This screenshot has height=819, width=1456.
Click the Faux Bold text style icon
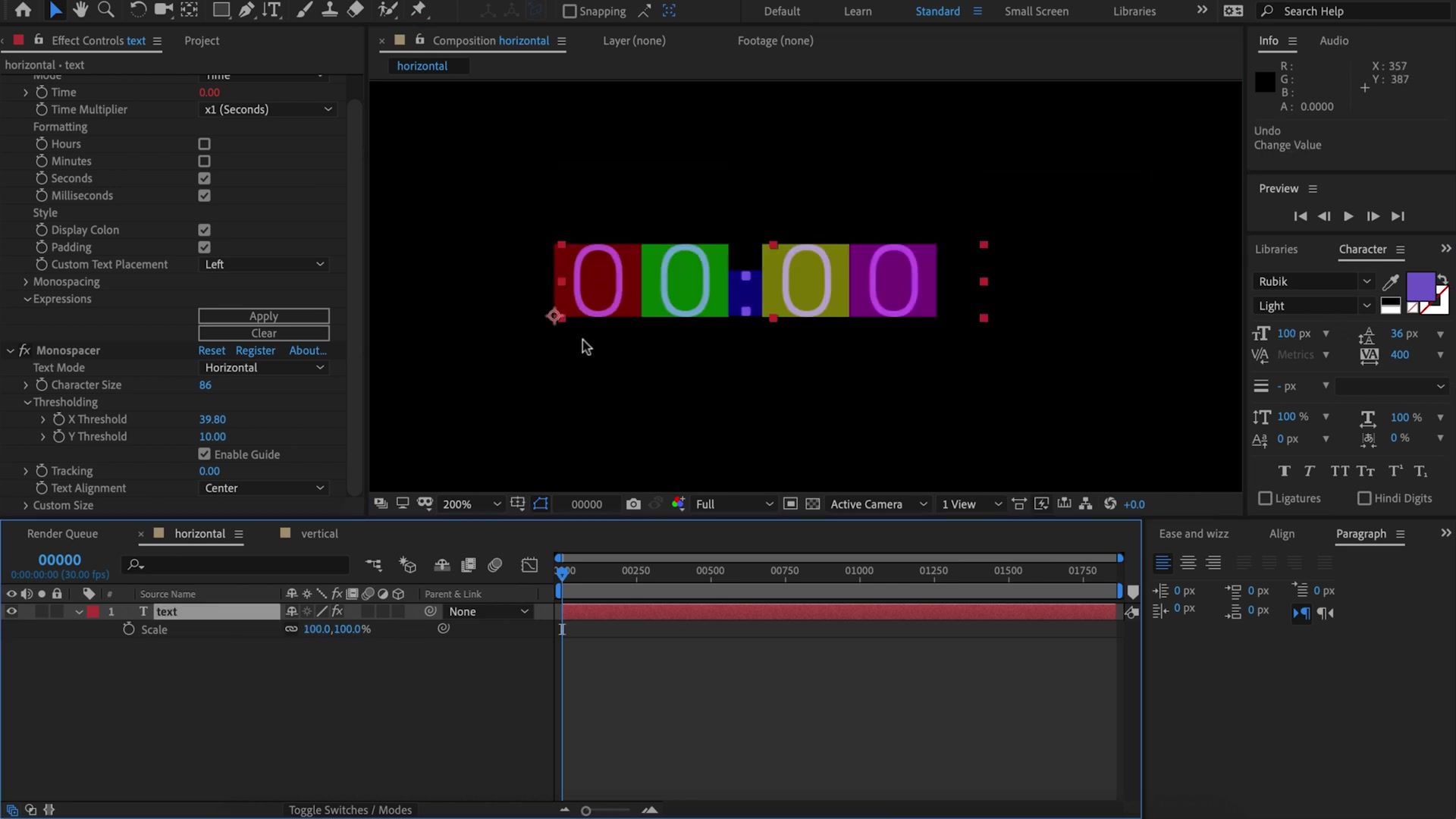(1284, 471)
